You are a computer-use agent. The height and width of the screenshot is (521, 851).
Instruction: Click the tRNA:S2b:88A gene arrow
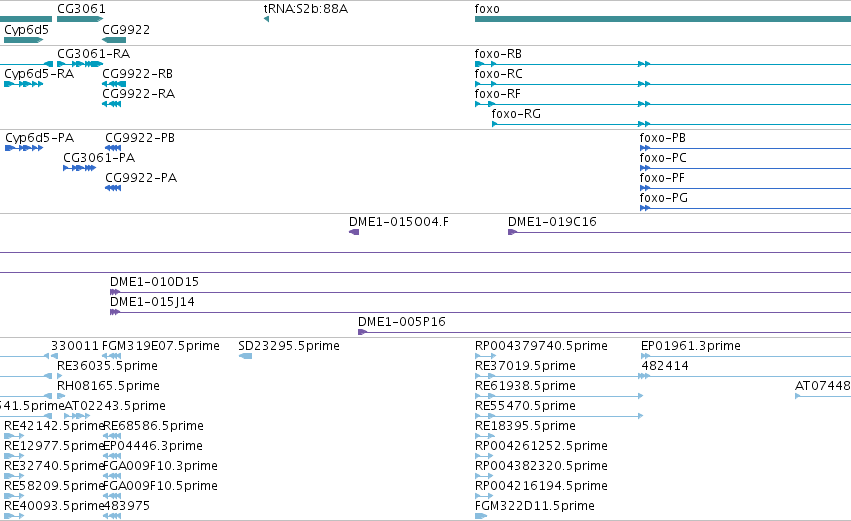266,19
